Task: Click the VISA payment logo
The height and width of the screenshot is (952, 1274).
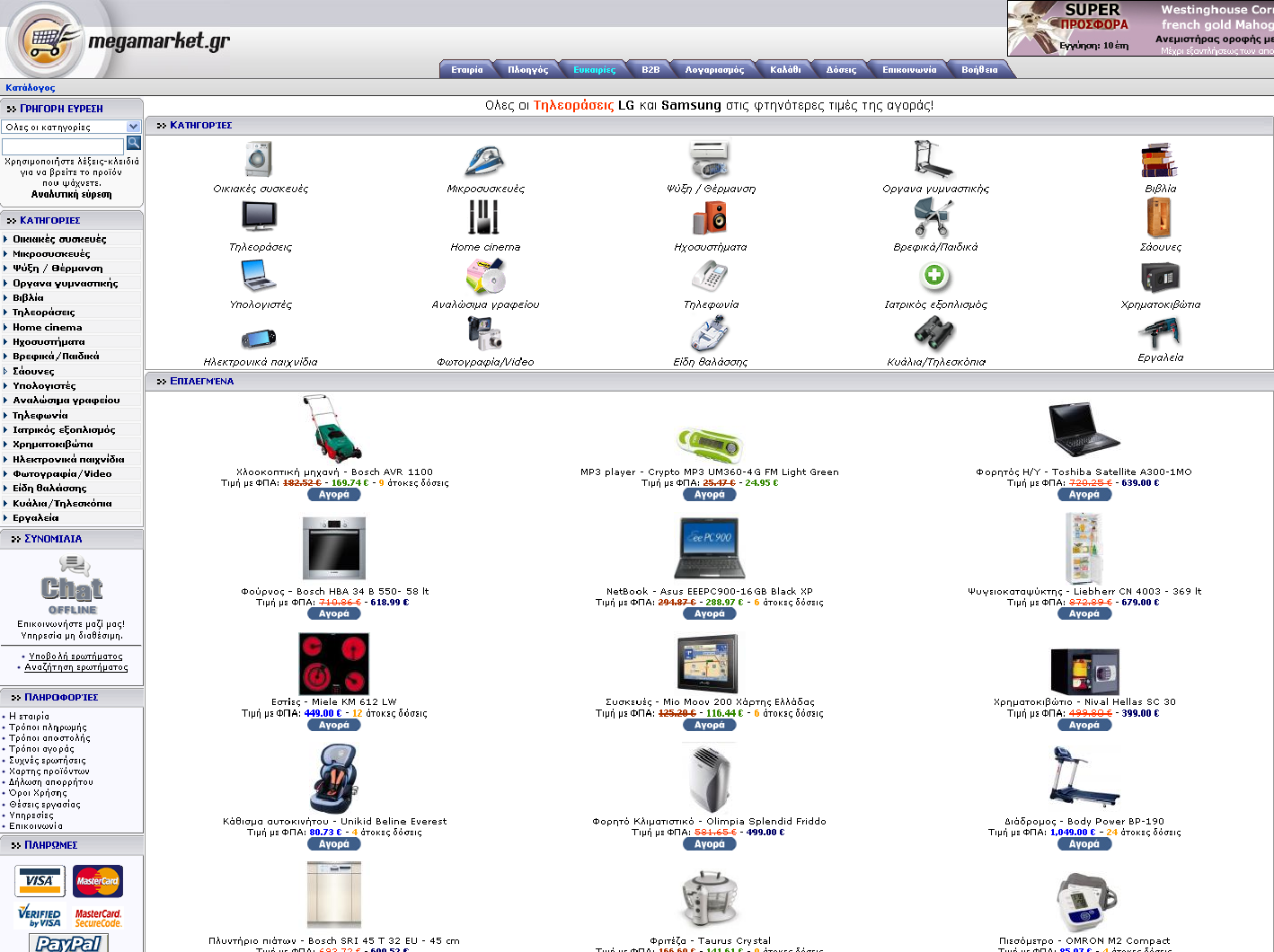Action: click(x=40, y=881)
